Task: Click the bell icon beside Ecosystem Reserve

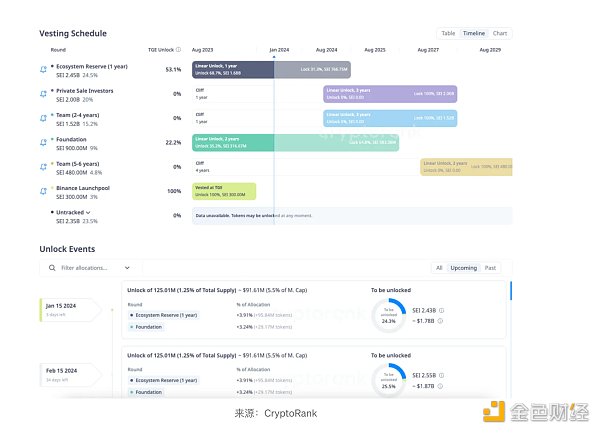Action: tap(43, 70)
